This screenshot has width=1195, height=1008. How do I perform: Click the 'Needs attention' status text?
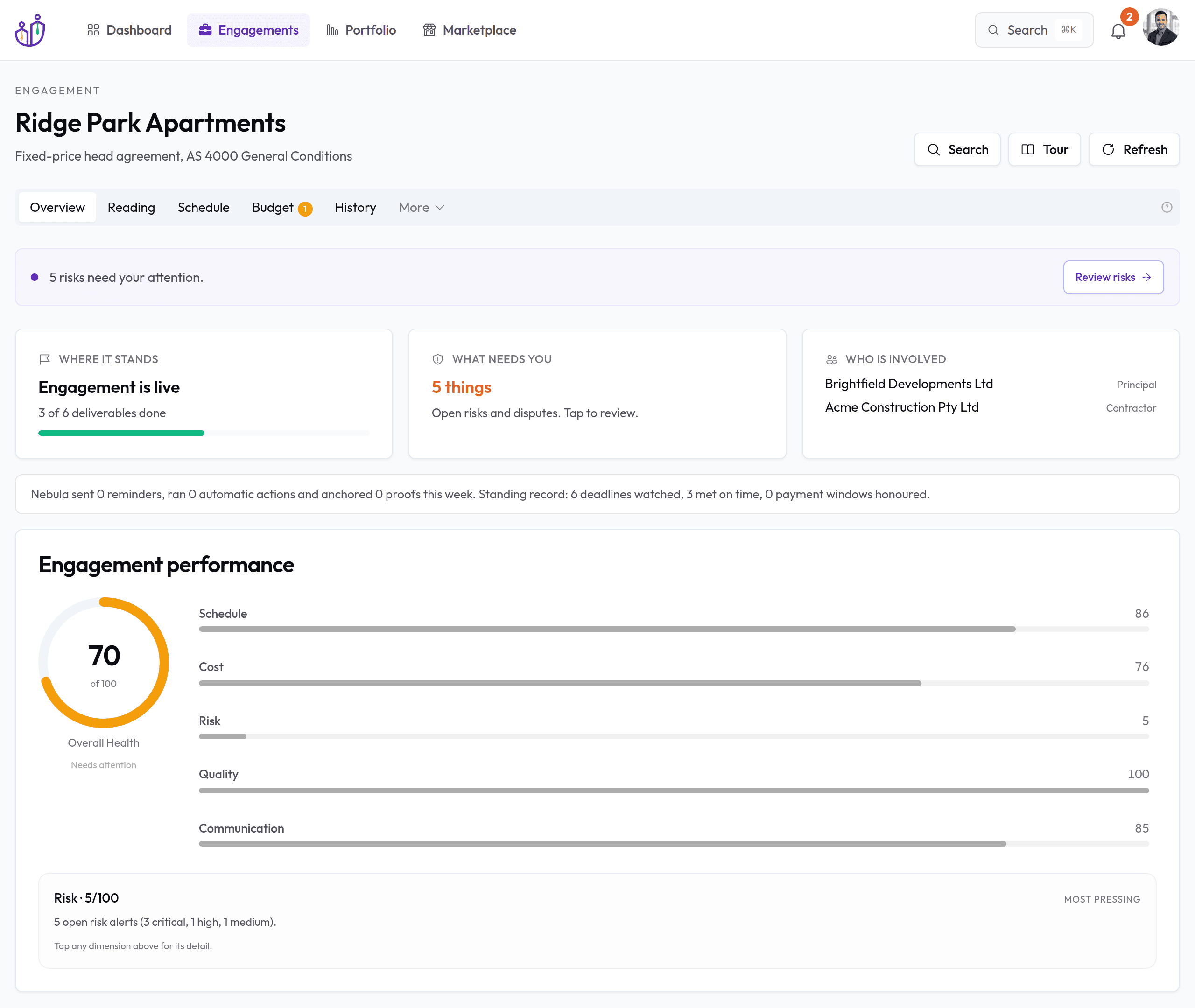pos(104,765)
